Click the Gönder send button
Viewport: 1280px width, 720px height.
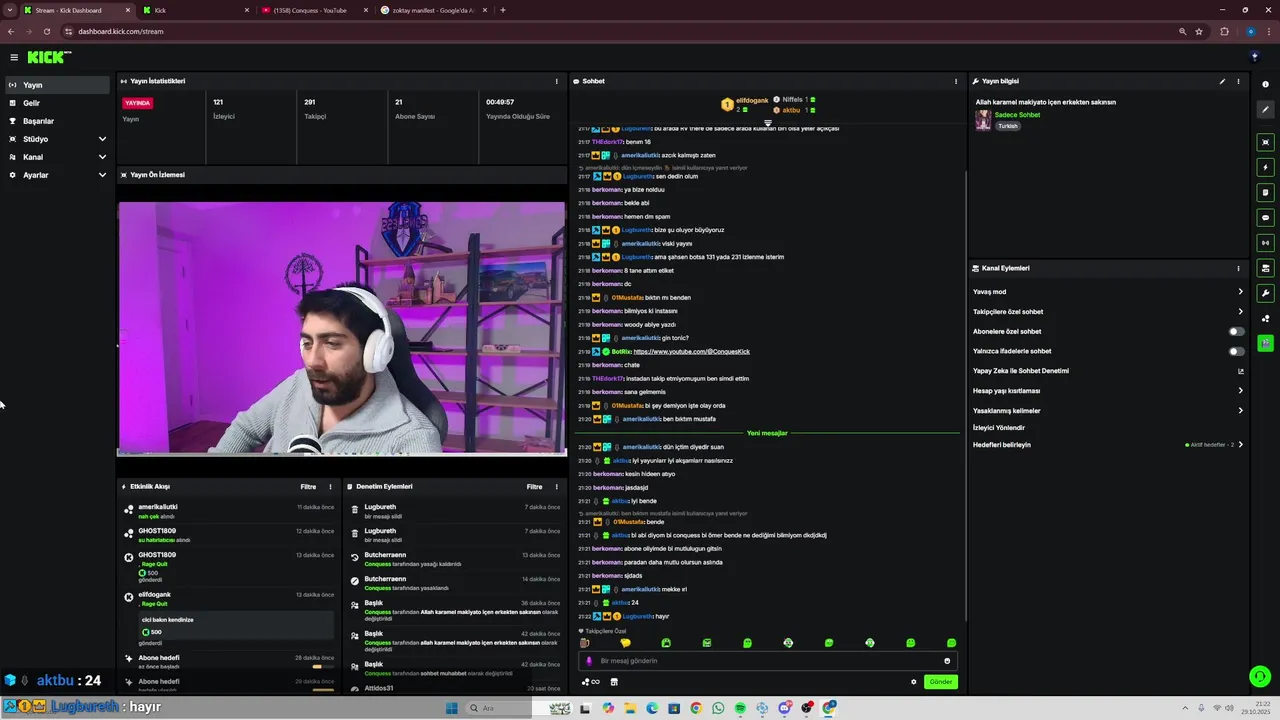click(x=941, y=682)
